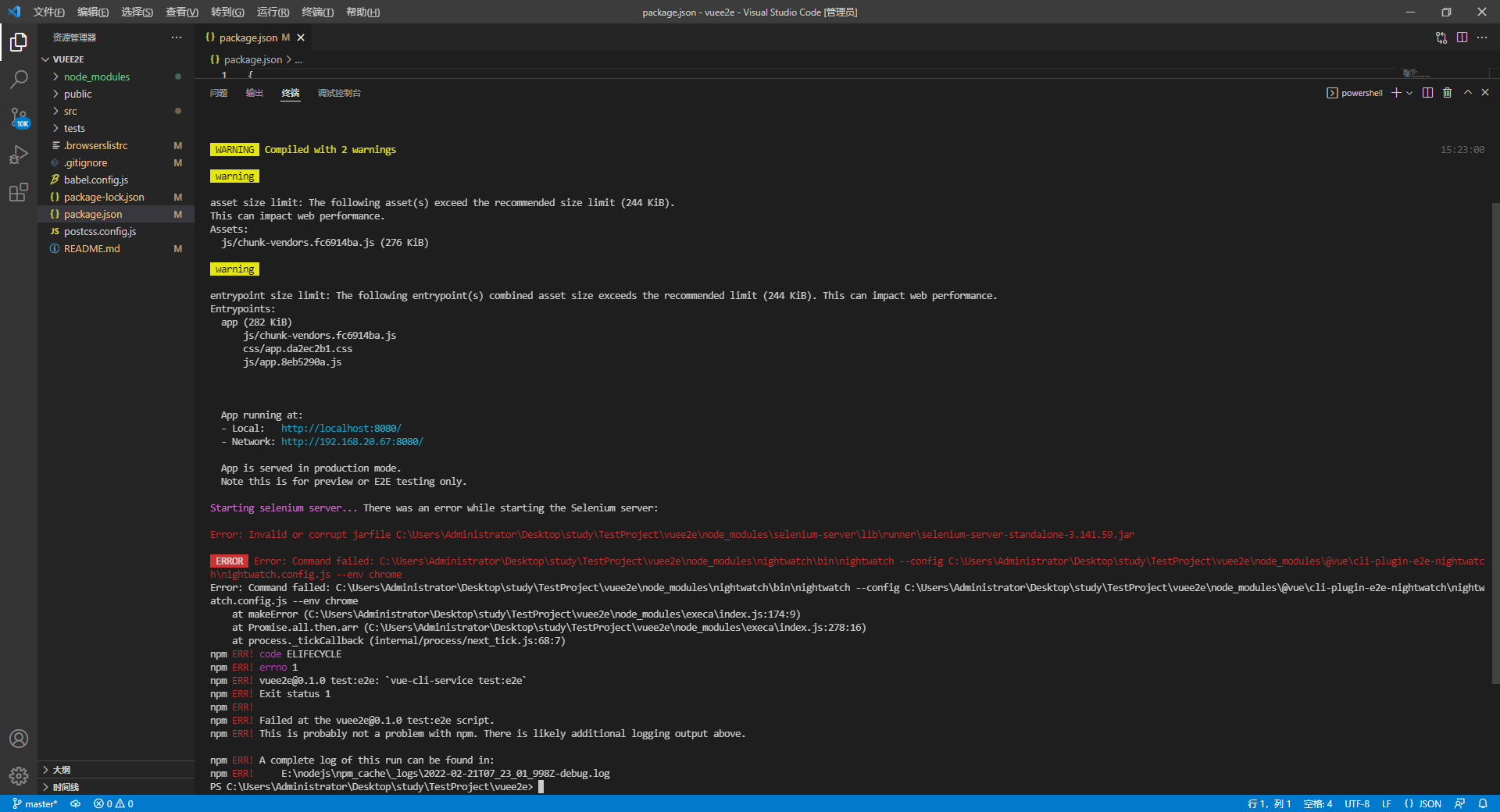Expand the public folder
This screenshot has height=812, width=1500.
[x=116, y=94]
